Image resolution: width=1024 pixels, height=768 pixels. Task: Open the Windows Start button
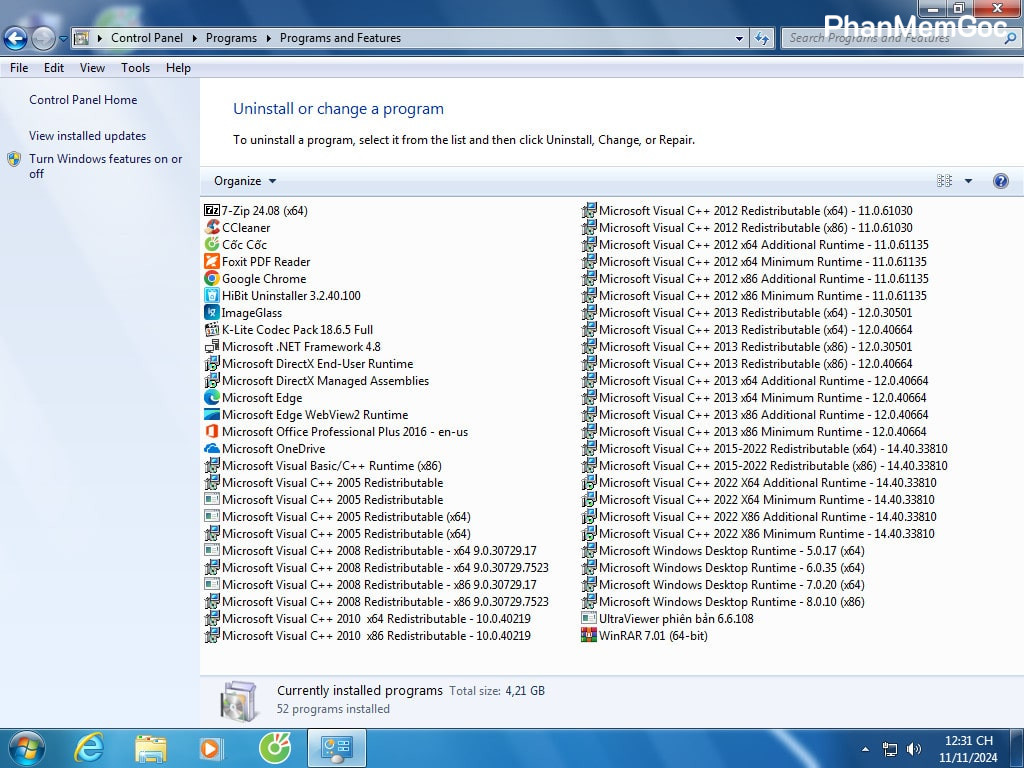tap(25, 747)
